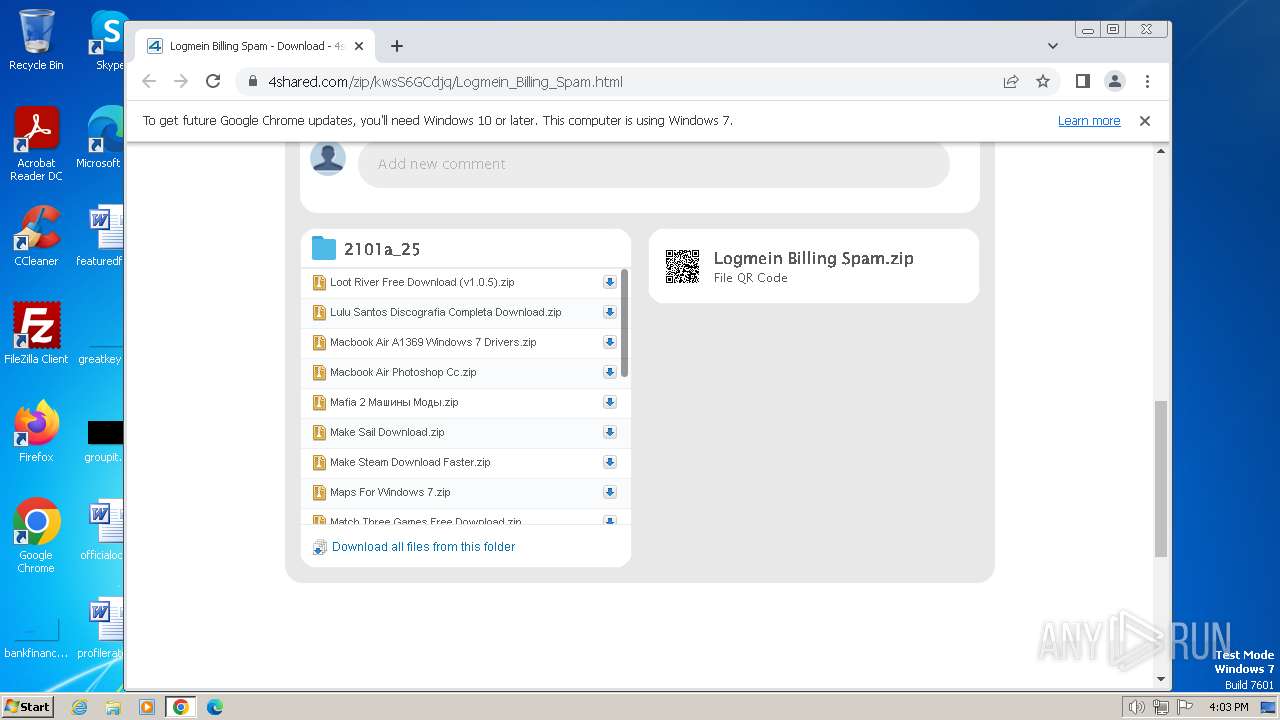Viewport: 1280px width, 720px height.
Task: Open Chrome profile menu
Action: click(x=1115, y=81)
